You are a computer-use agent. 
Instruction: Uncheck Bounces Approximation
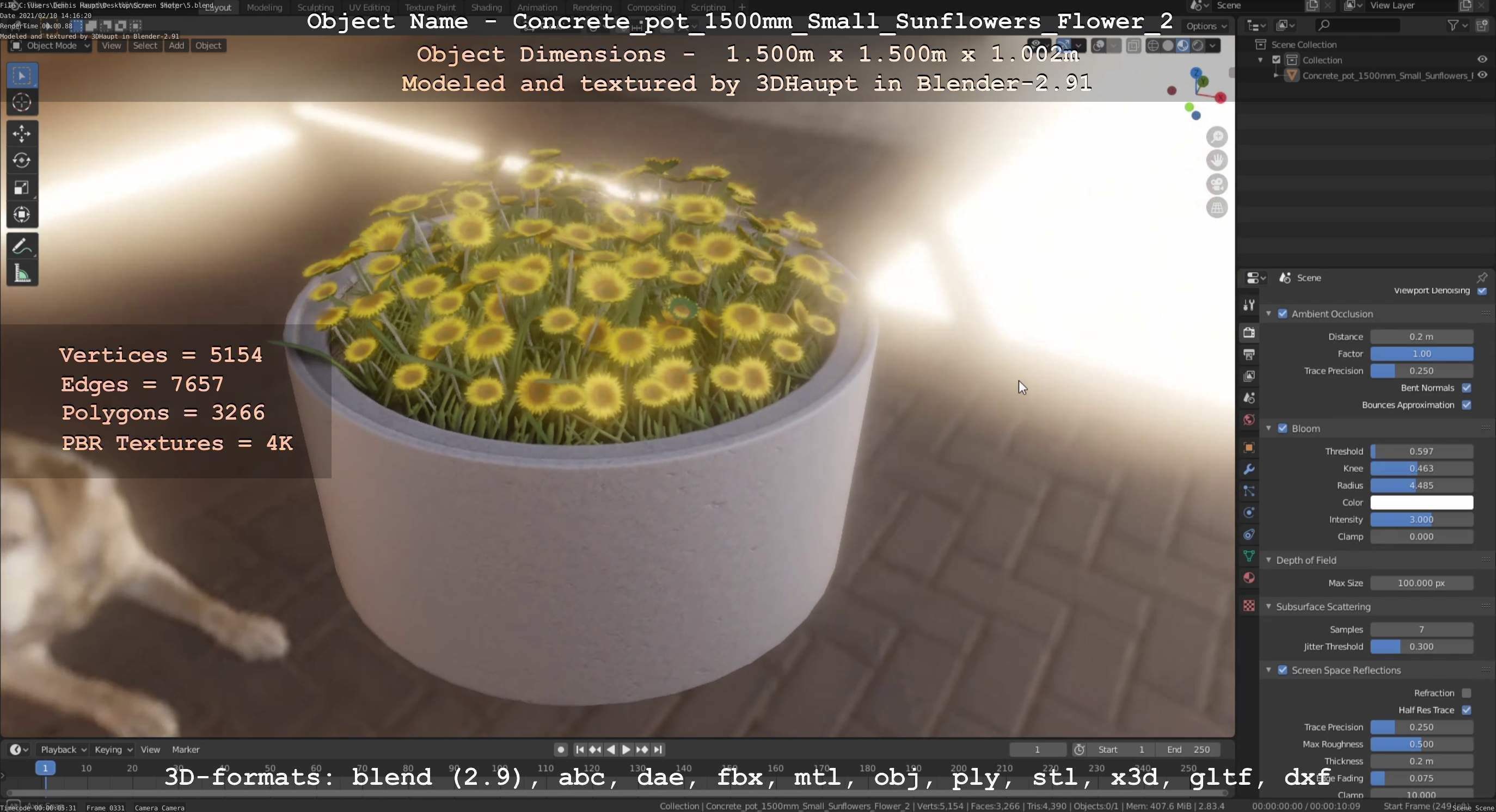[x=1467, y=405]
